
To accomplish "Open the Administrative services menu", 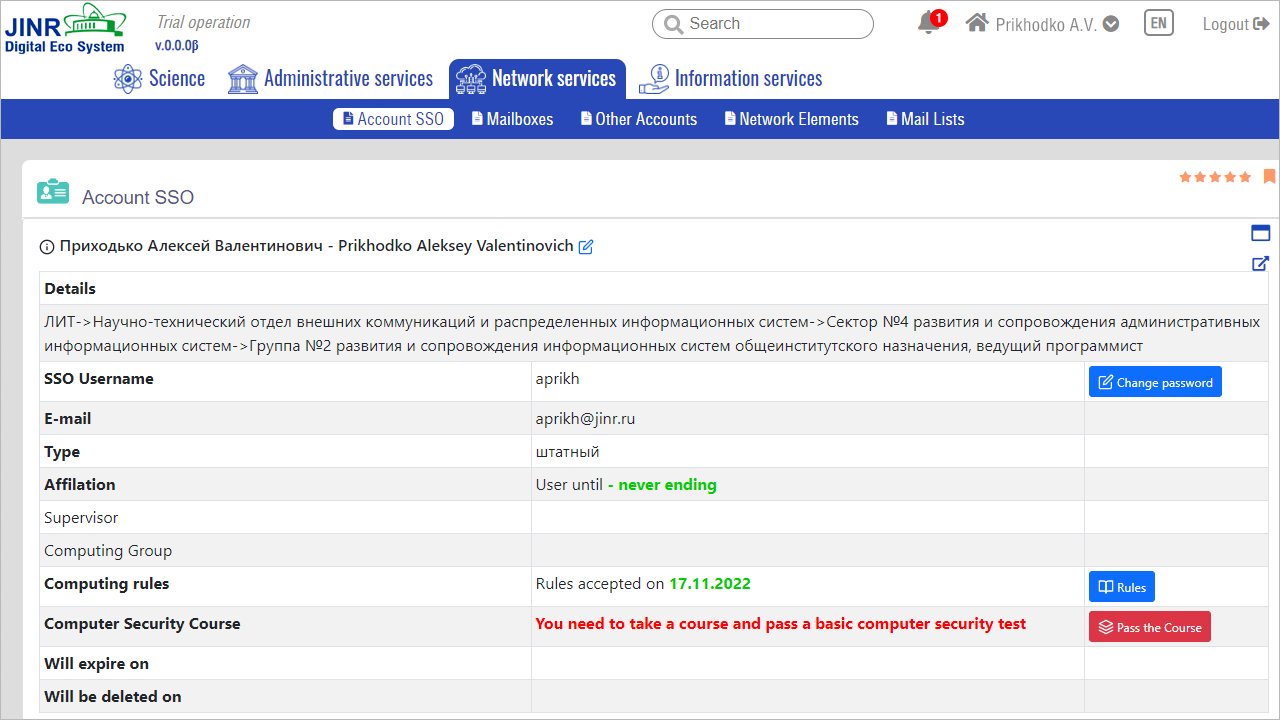I will pos(331,79).
